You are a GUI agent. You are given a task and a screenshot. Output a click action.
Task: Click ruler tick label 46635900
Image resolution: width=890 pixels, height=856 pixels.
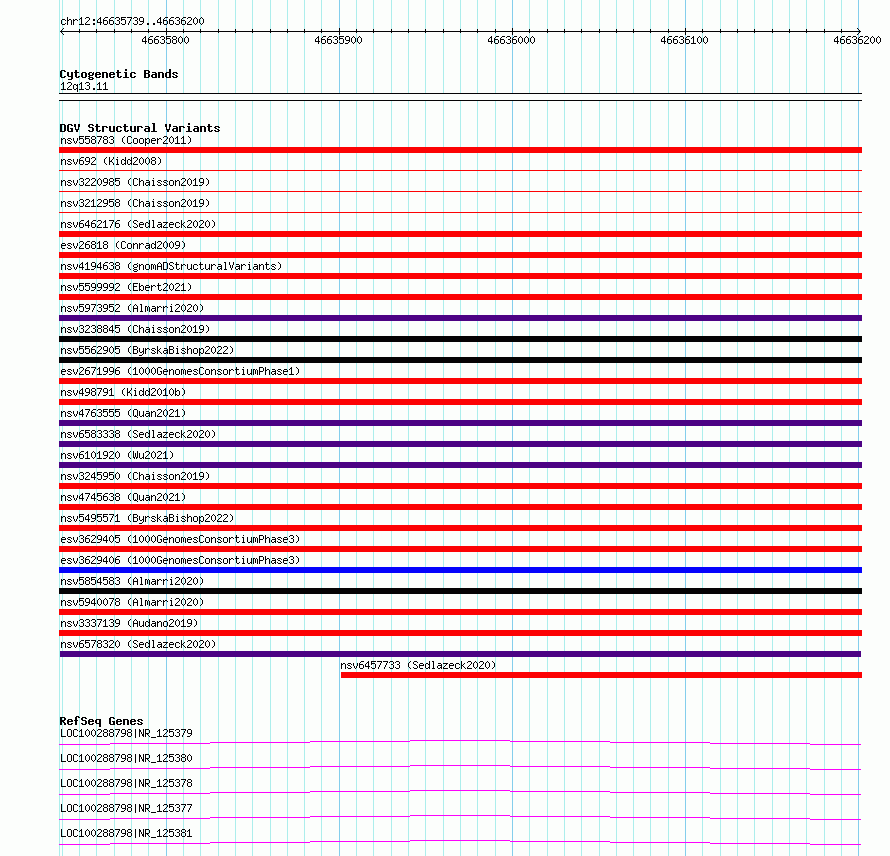338,40
